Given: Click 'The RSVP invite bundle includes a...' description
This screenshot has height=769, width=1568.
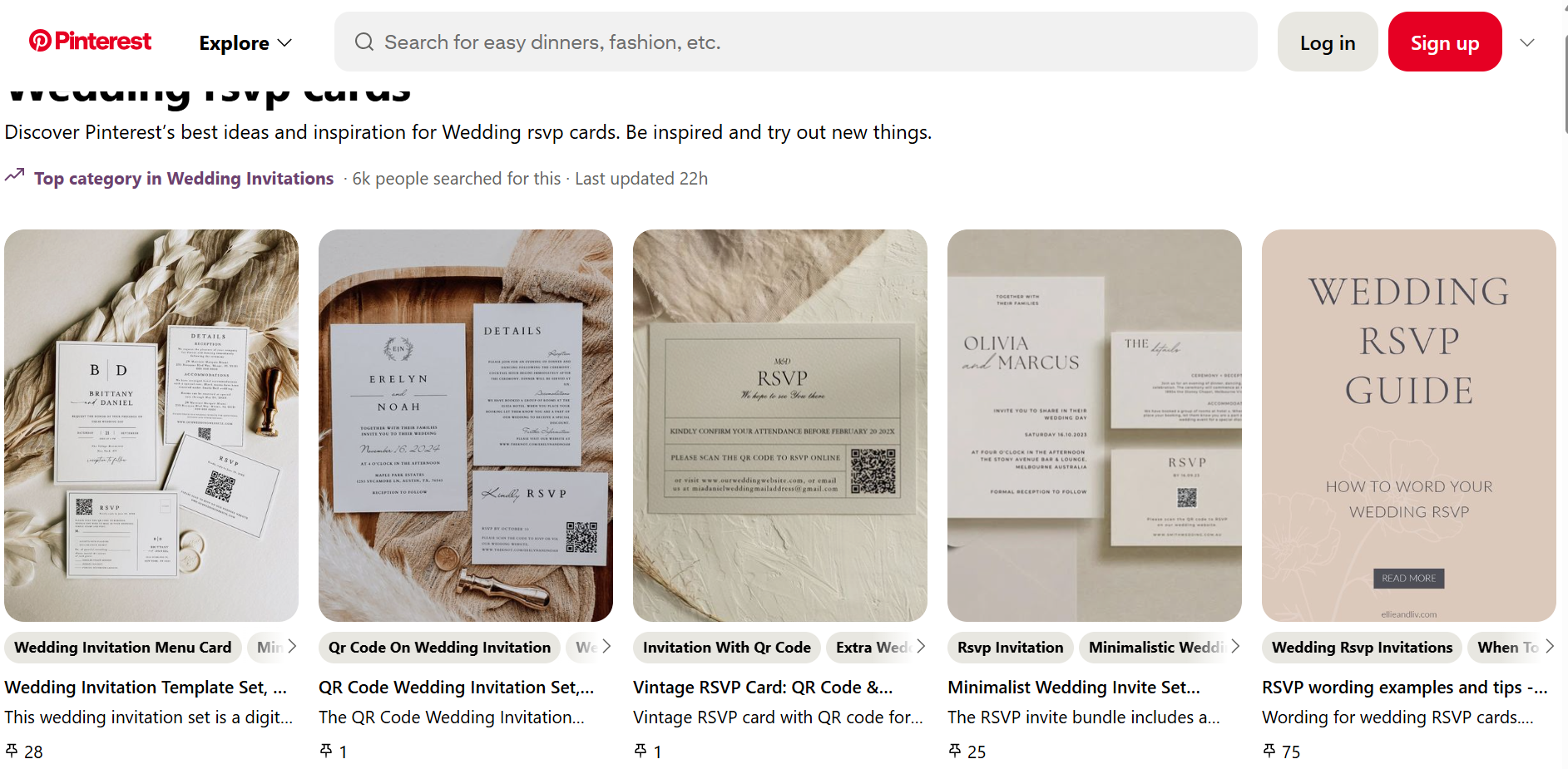Looking at the screenshot, I should tap(1084, 717).
